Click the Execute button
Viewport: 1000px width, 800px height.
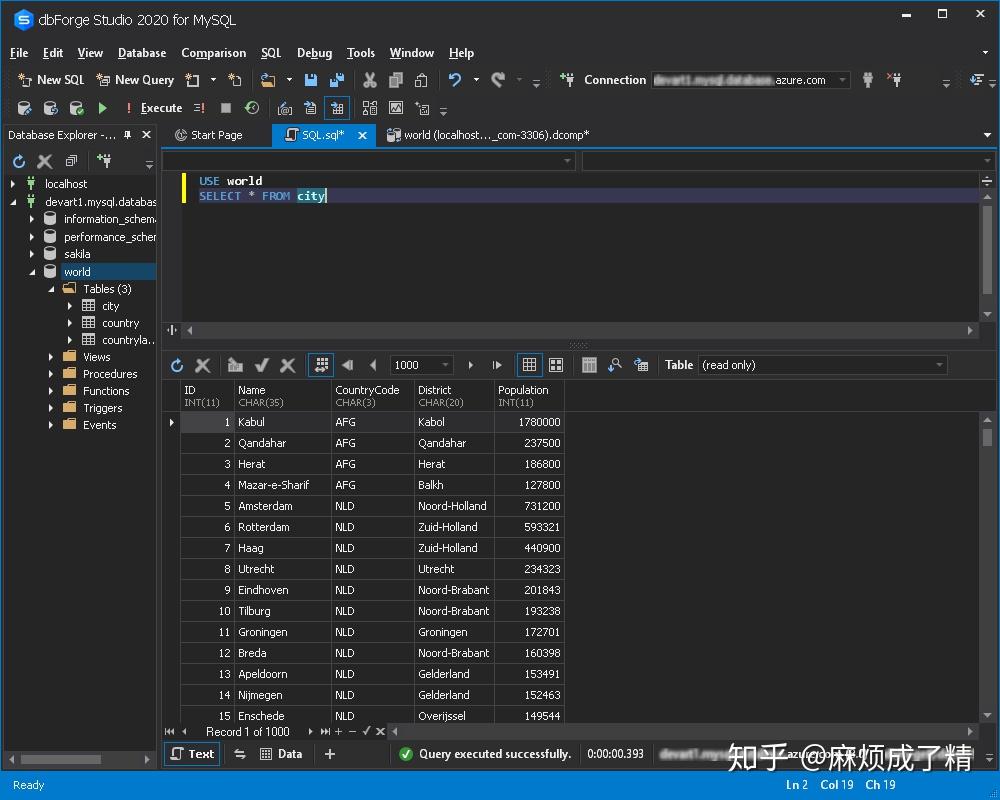click(x=160, y=107)
